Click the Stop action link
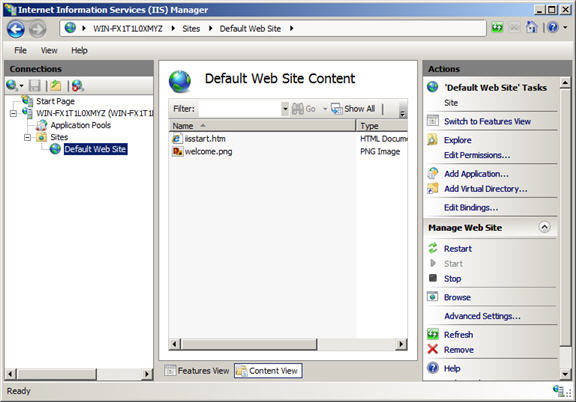 pyautogui.click(x=452, y=279)
